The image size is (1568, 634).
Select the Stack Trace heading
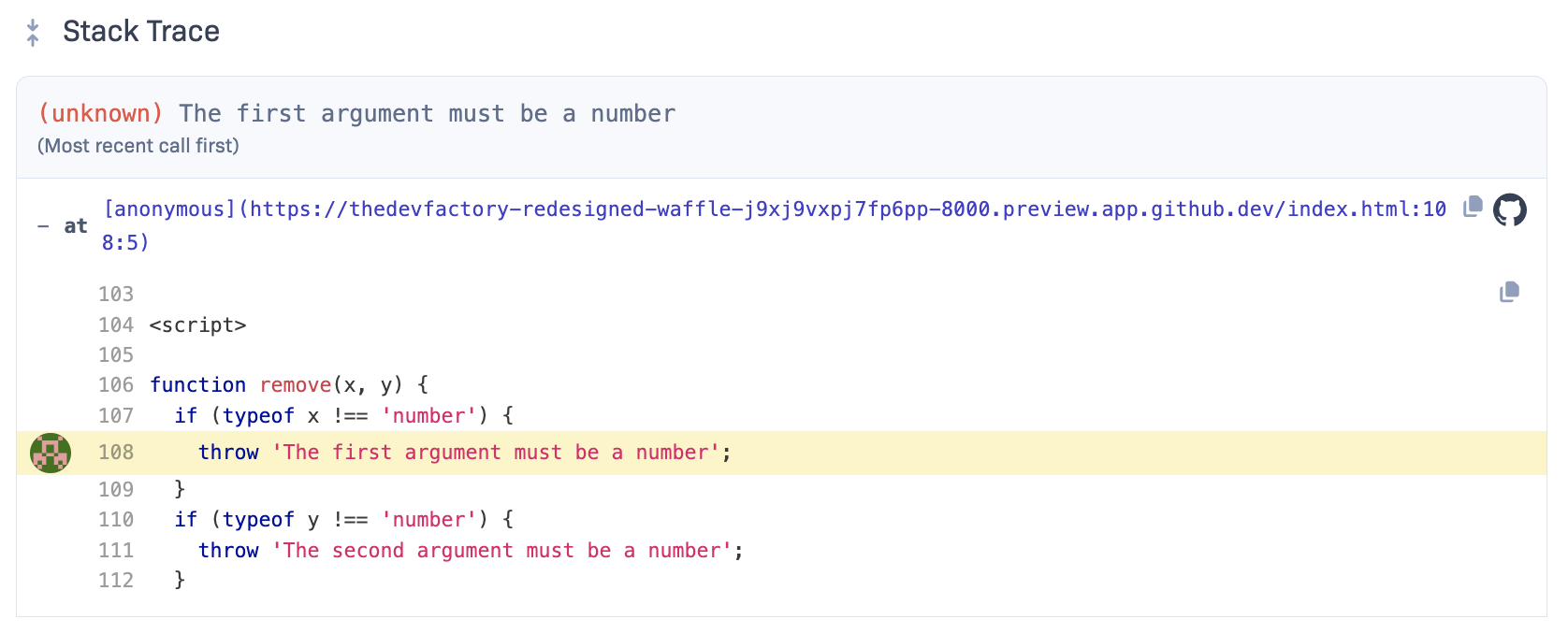[x=141, y=32]
